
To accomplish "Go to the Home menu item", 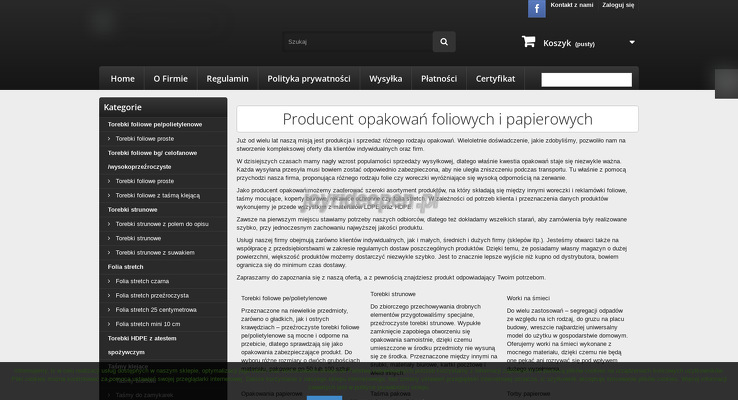I will coord(122,78).
